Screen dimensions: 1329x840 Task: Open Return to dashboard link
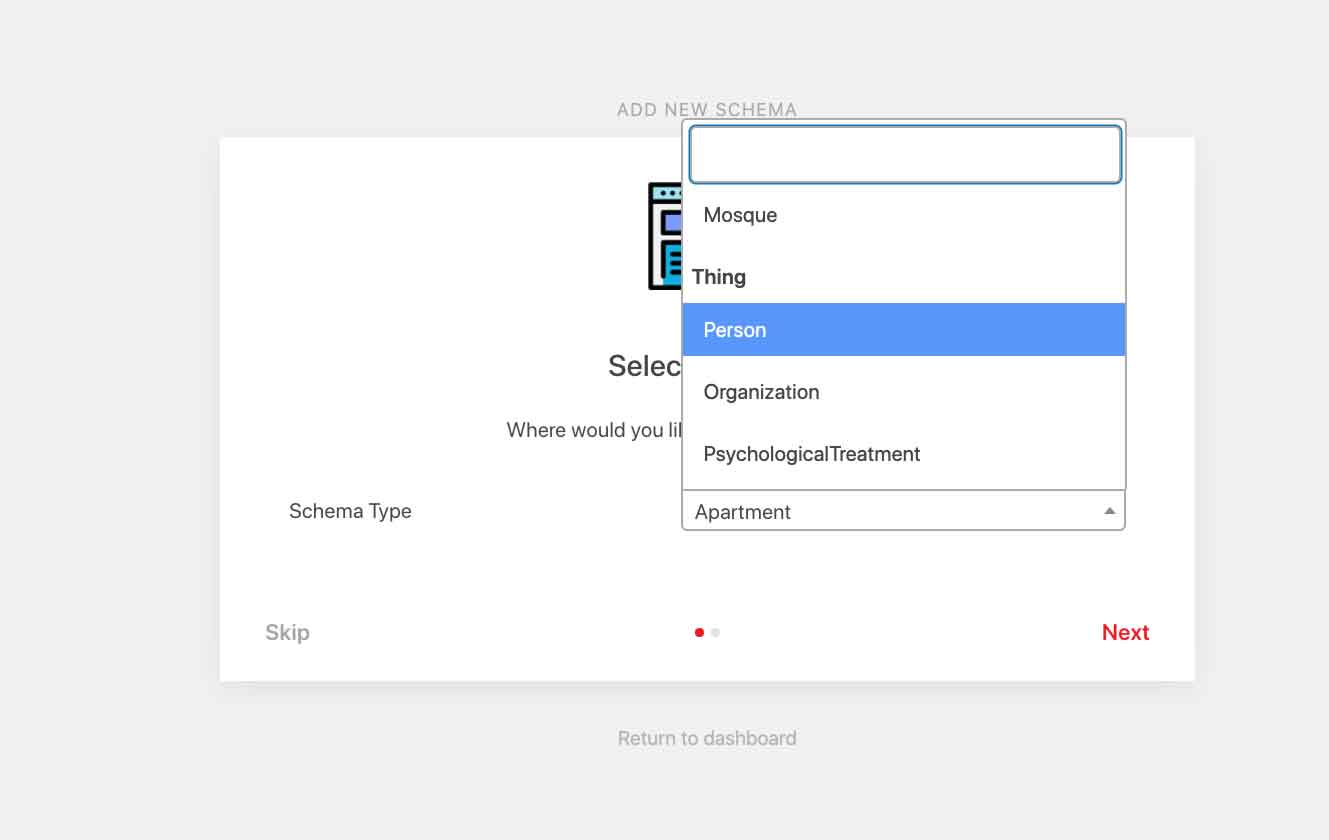707,738
